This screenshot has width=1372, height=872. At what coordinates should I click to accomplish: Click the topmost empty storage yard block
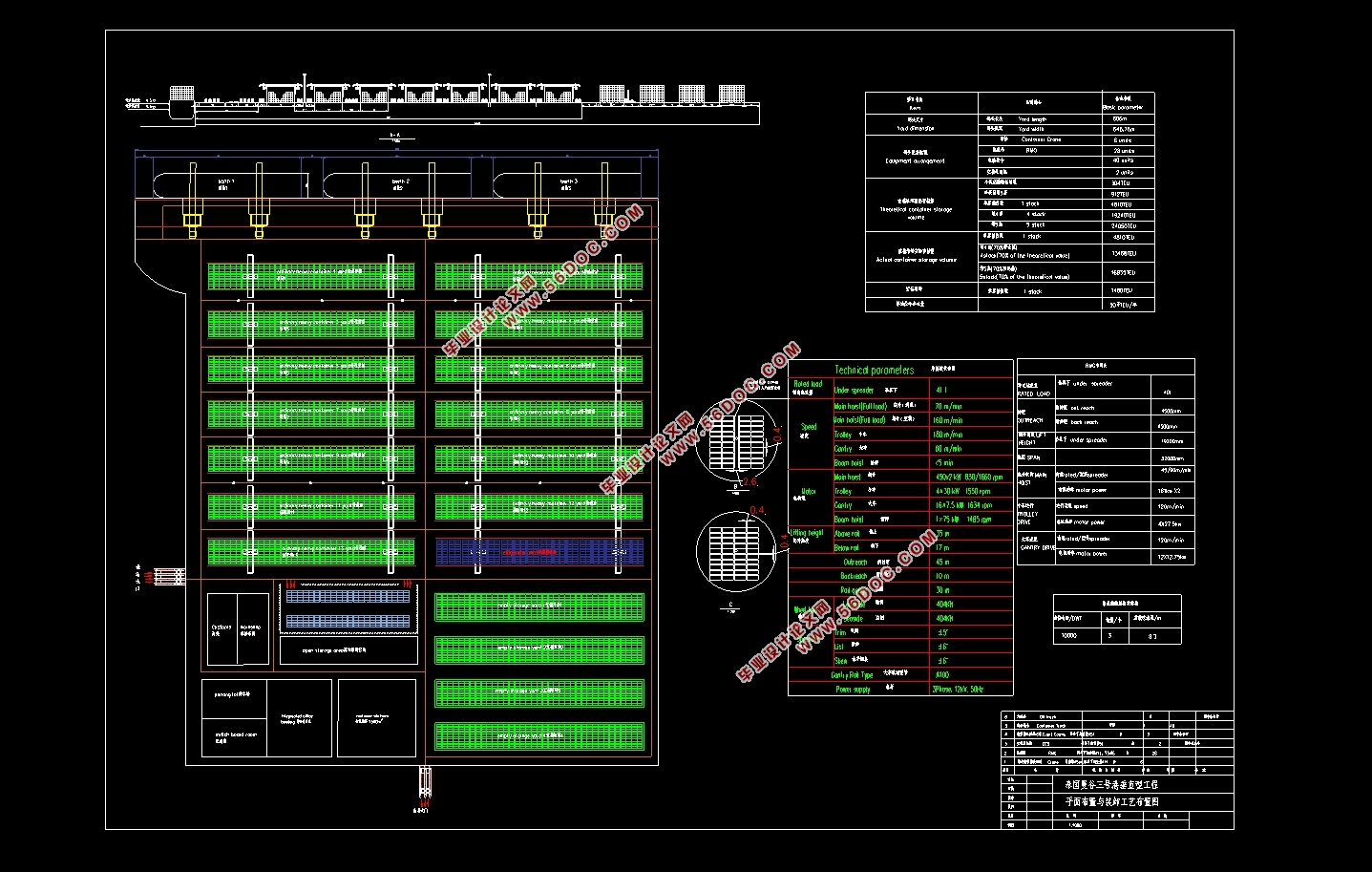coord(539,606)
